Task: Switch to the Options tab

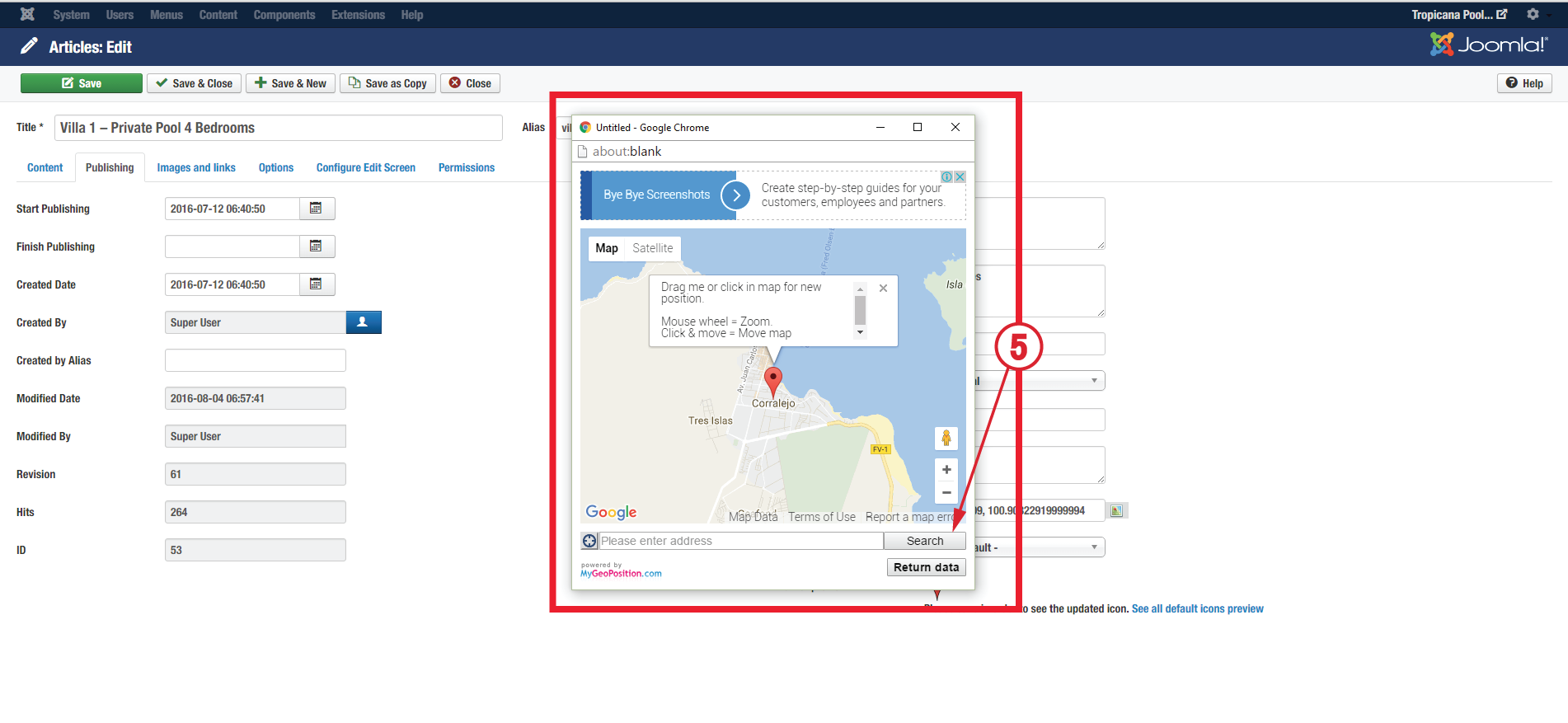Action: click(x=276, y=167)
